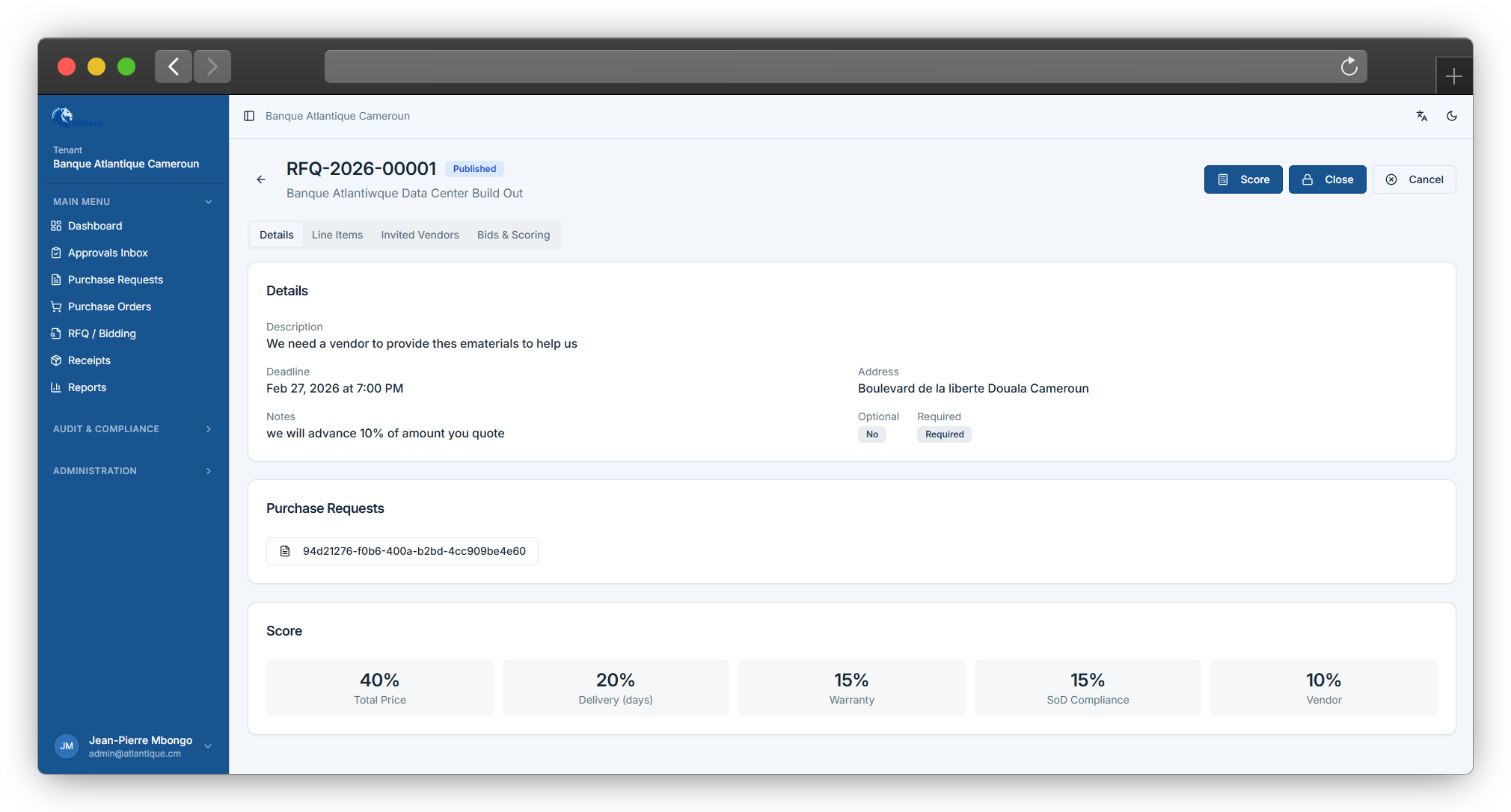Screen dimensions: 1511x812
Task: Open the language translation selector
Action: click(x=1421, y=116)
